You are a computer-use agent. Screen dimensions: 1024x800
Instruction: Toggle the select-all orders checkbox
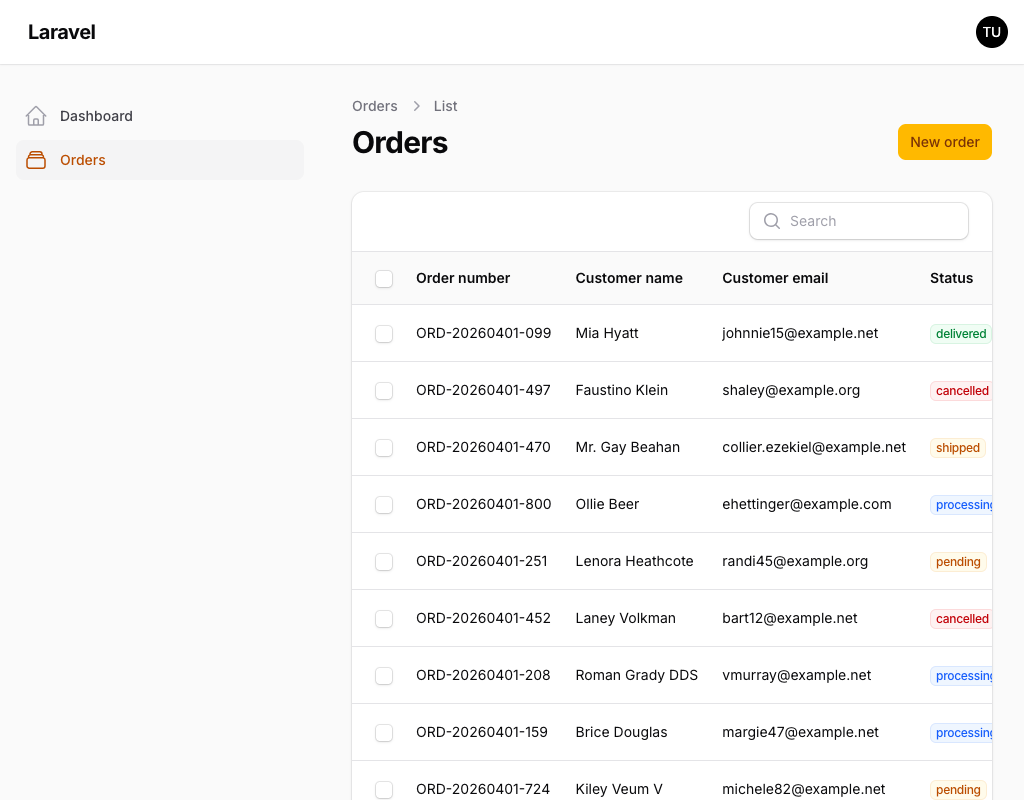click(x=384, y=279)
